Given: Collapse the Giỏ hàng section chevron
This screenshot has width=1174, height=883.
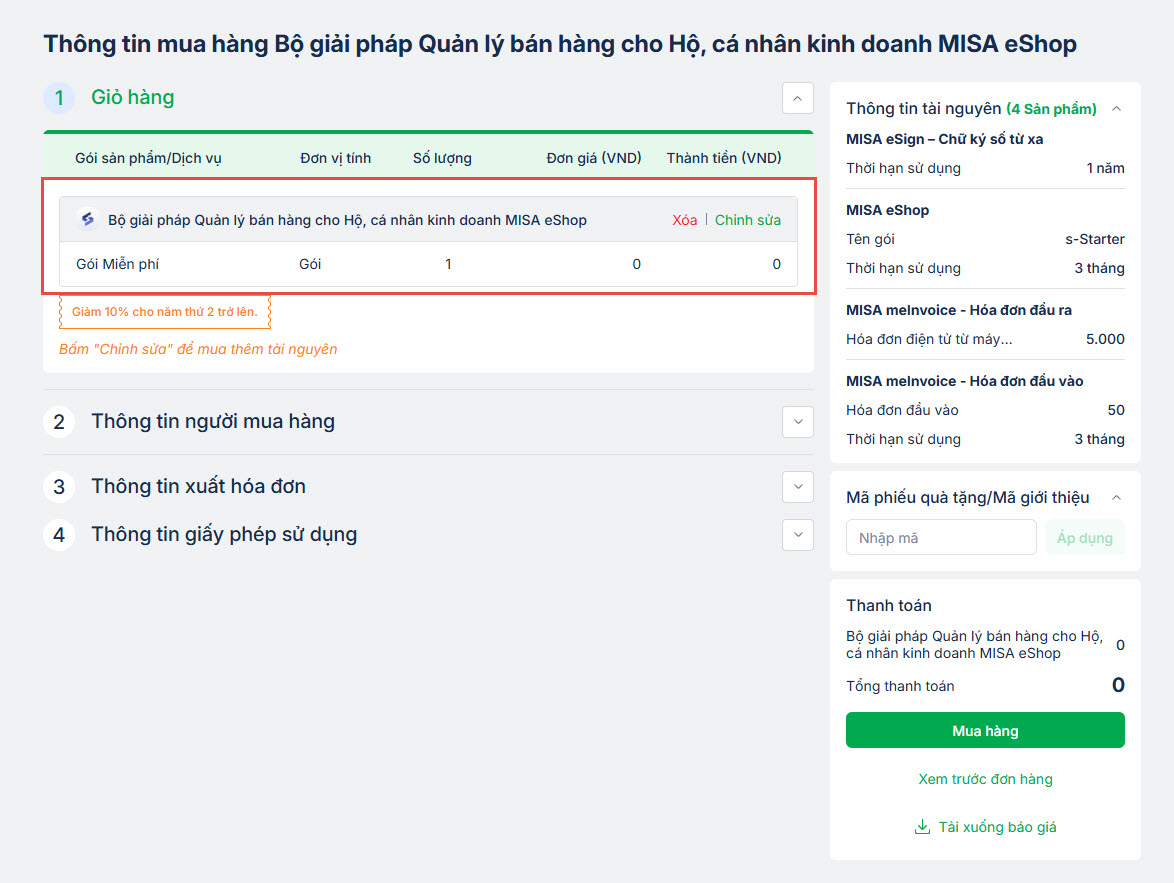Looking at the screenshot, I should [x=797, y=98].
